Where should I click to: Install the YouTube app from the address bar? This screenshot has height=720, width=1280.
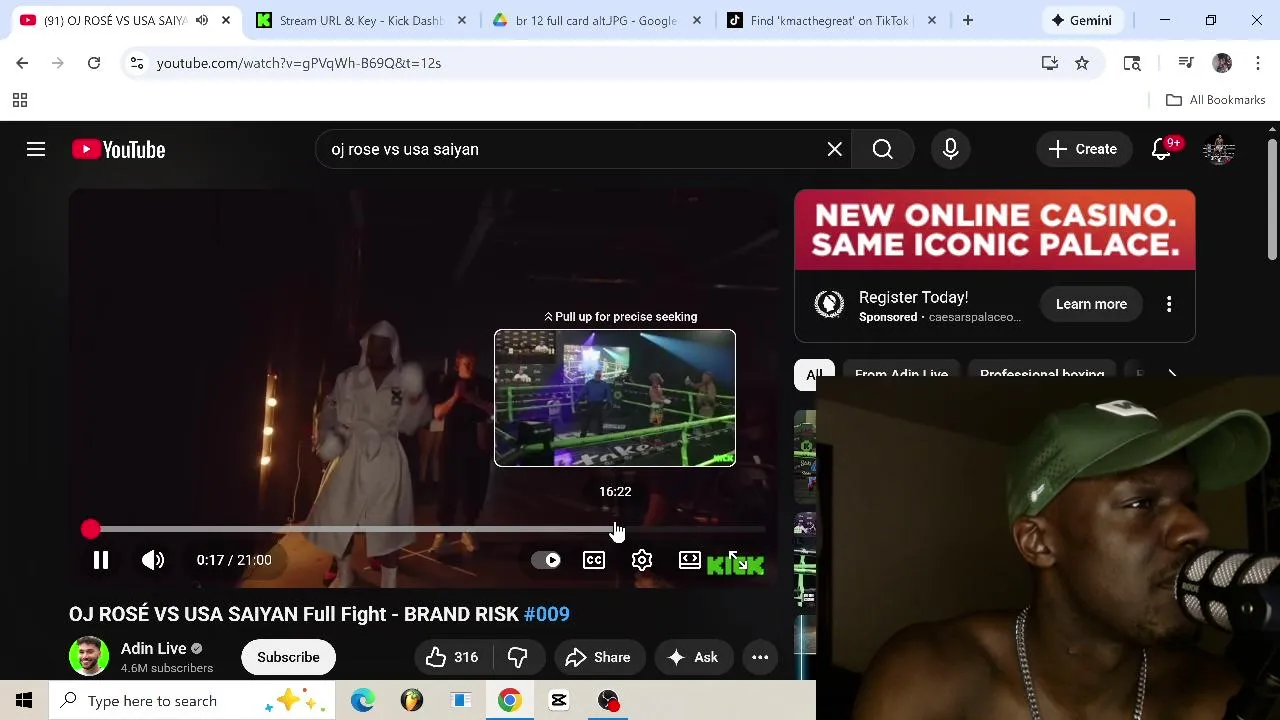pos(1050,63)
